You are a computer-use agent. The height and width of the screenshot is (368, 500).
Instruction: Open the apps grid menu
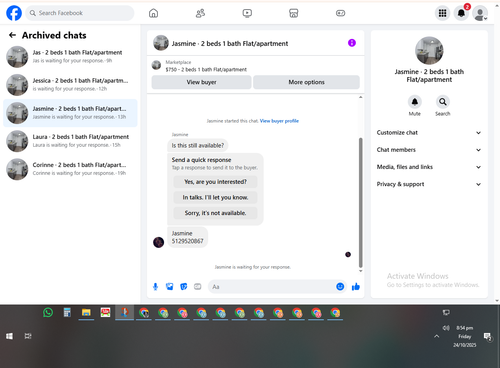[x=442, y=13]
